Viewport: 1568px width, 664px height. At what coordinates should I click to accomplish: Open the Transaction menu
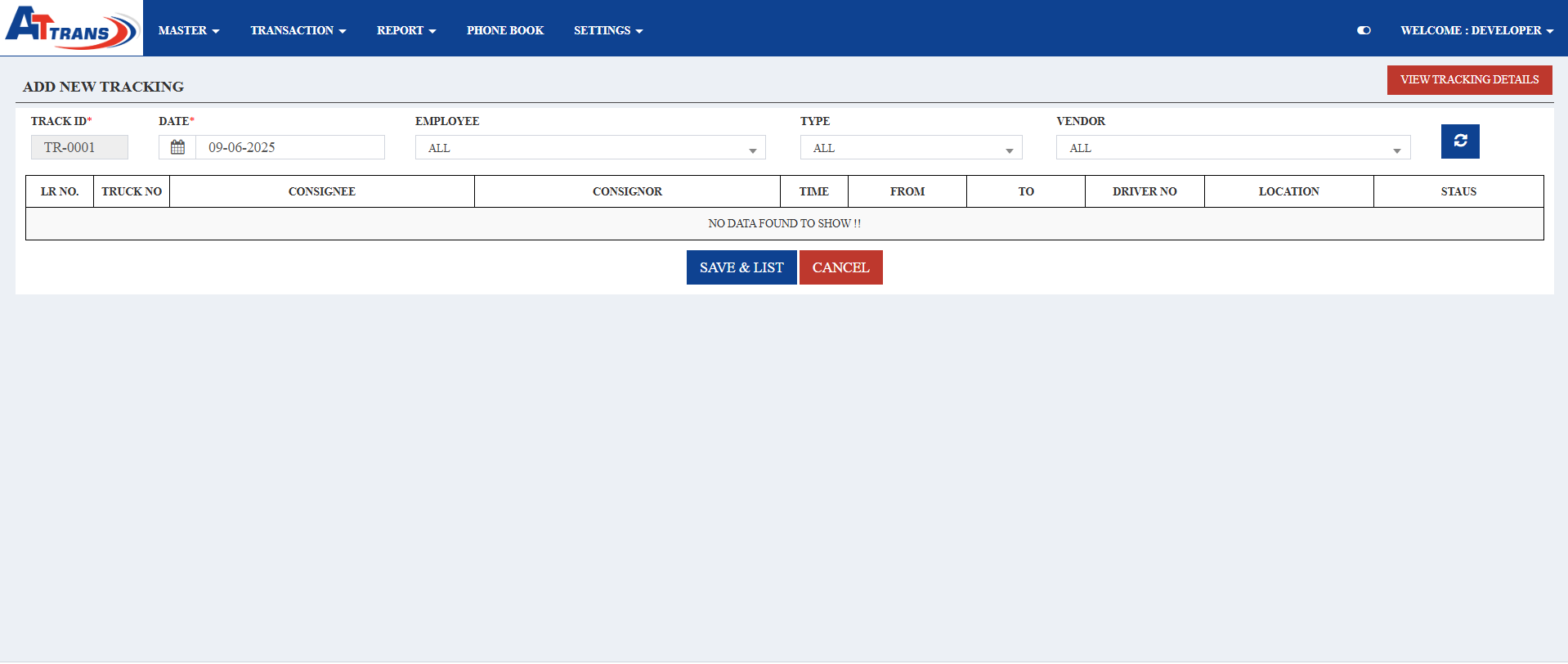tap(298, 30)
